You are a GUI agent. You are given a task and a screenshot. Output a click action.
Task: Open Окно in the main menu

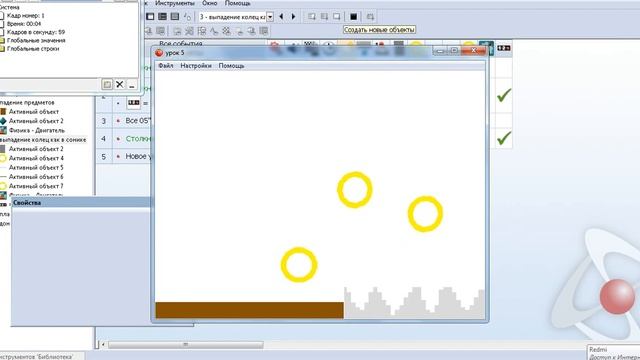209,3
